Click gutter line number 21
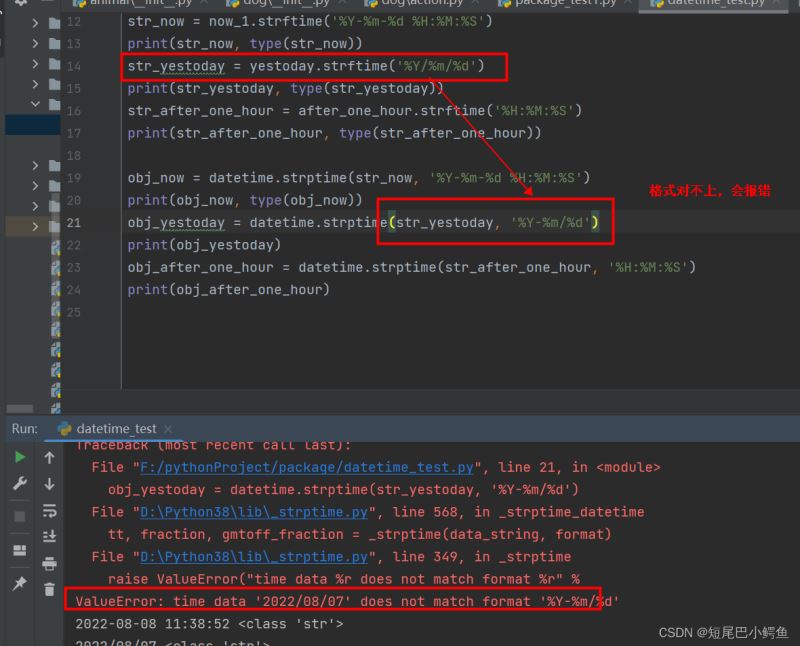 coord(74,223)
